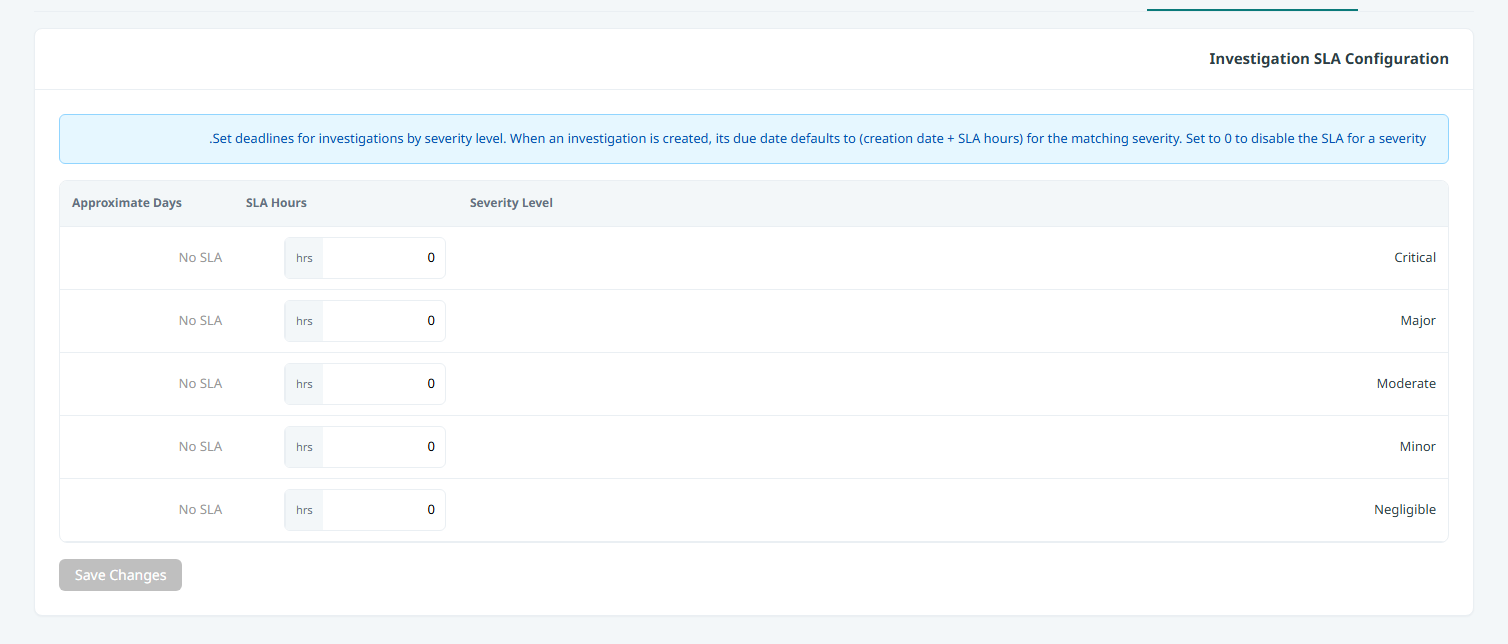Click the SLA Hours column header
The image size is (1508, 644).
[276, 203]
